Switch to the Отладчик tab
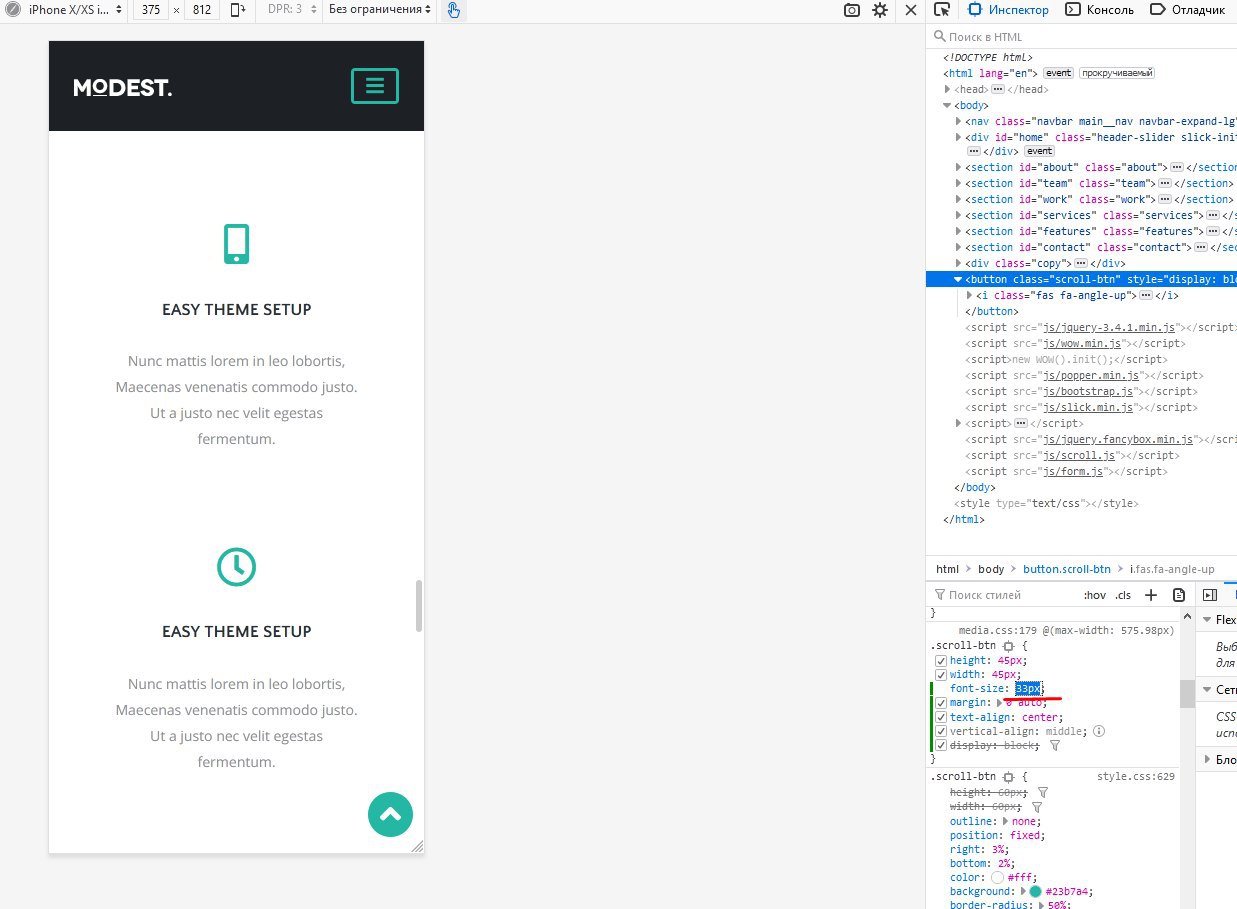1237x909 pixels. pyautogui.click(x=1189, y=10)
